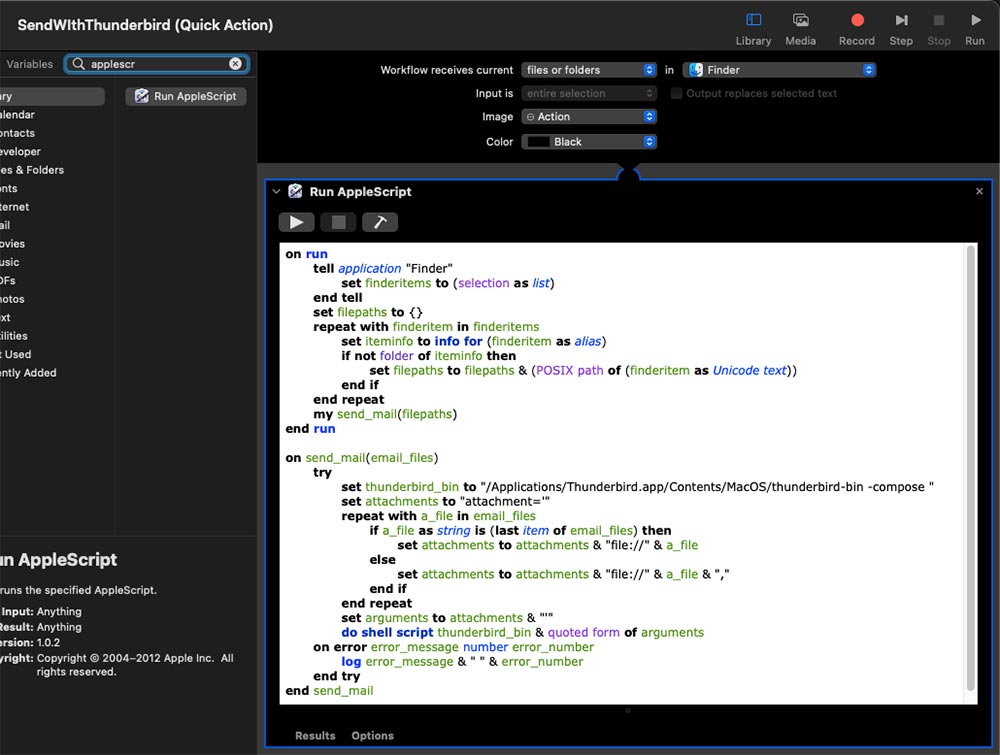
Task: Pick a color from Black dropdown
Action: tap(589, 142)
